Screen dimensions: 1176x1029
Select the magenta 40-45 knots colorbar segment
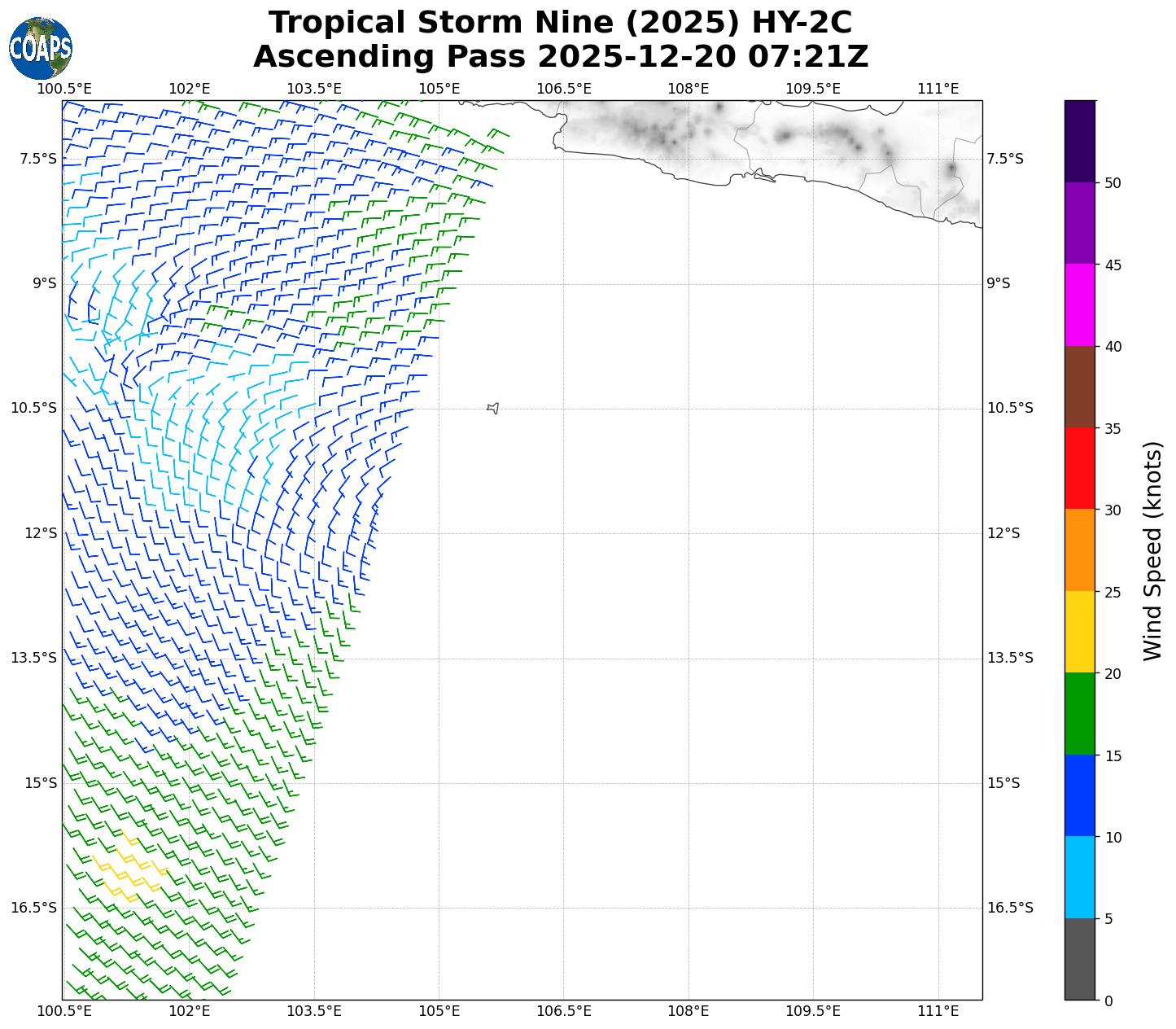1080,304
